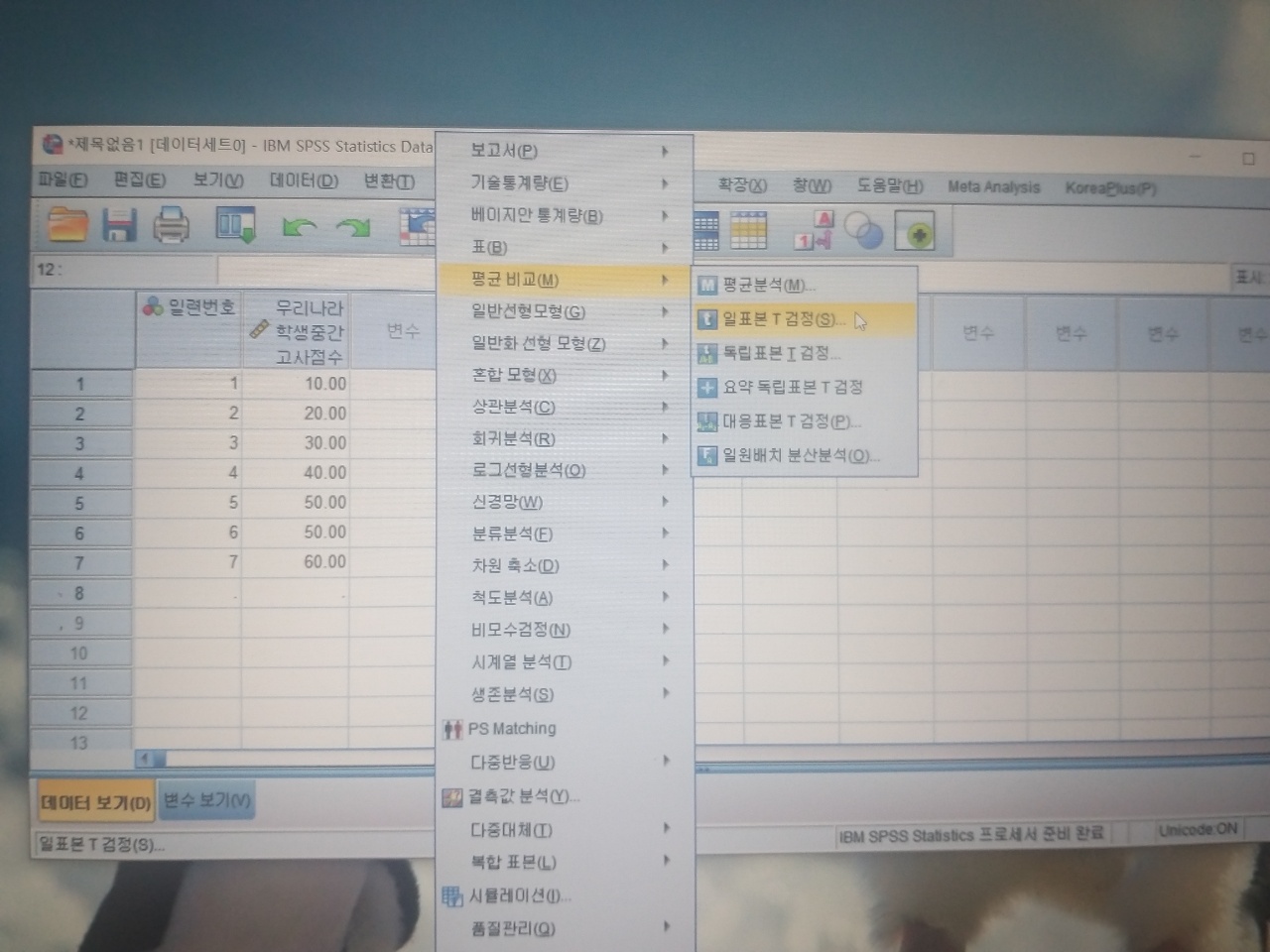Screen dimensions: 1270x952
Task: Select the 평균 비교(M) menu item
Action: 564,280
